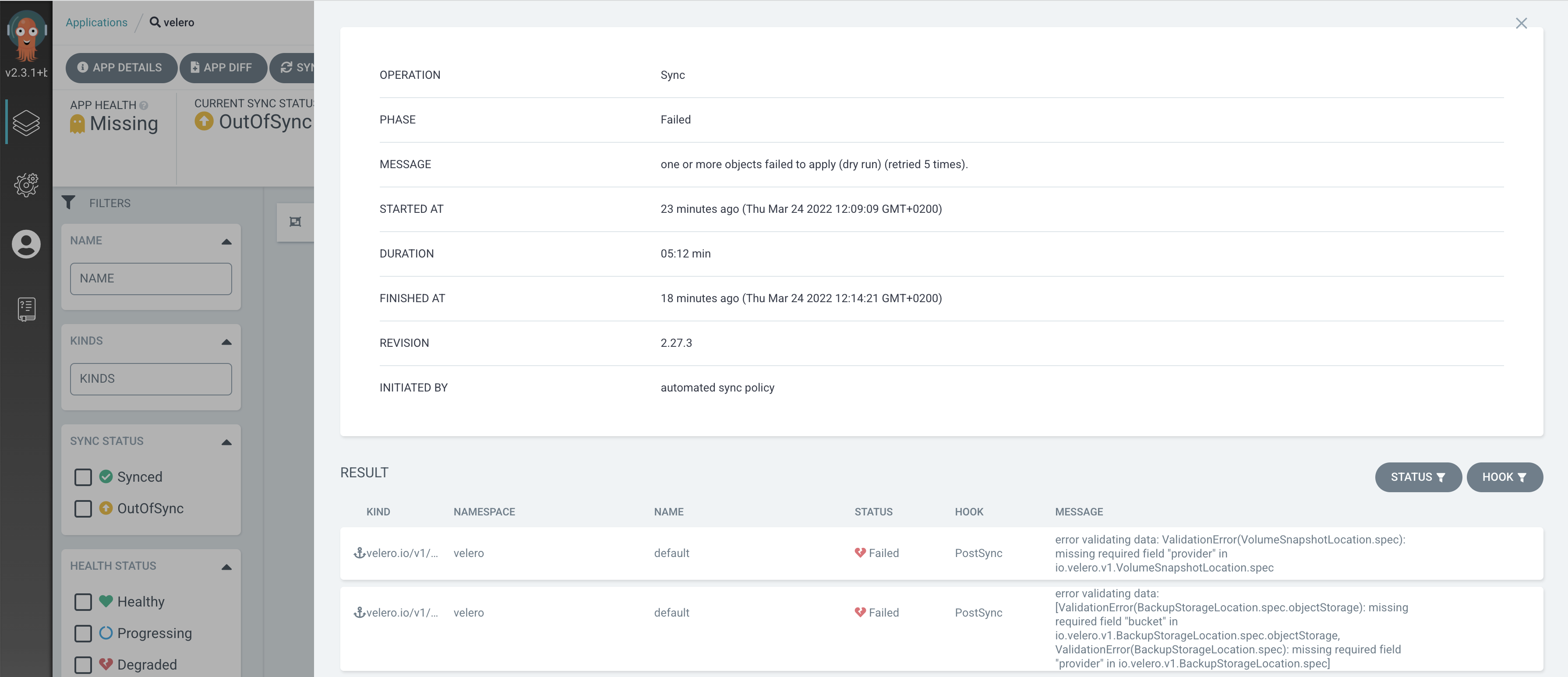The image size is (1568, 677).
Task: Click the APP DETAILS button
Action: click(120, 67)
